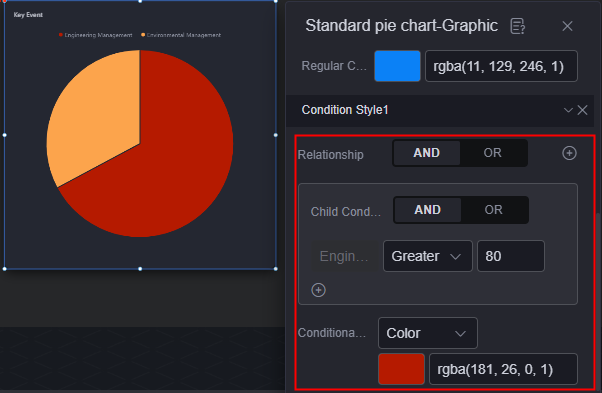Toggle Engineering Management legend item
602x393 pixels.
[96, 35]
